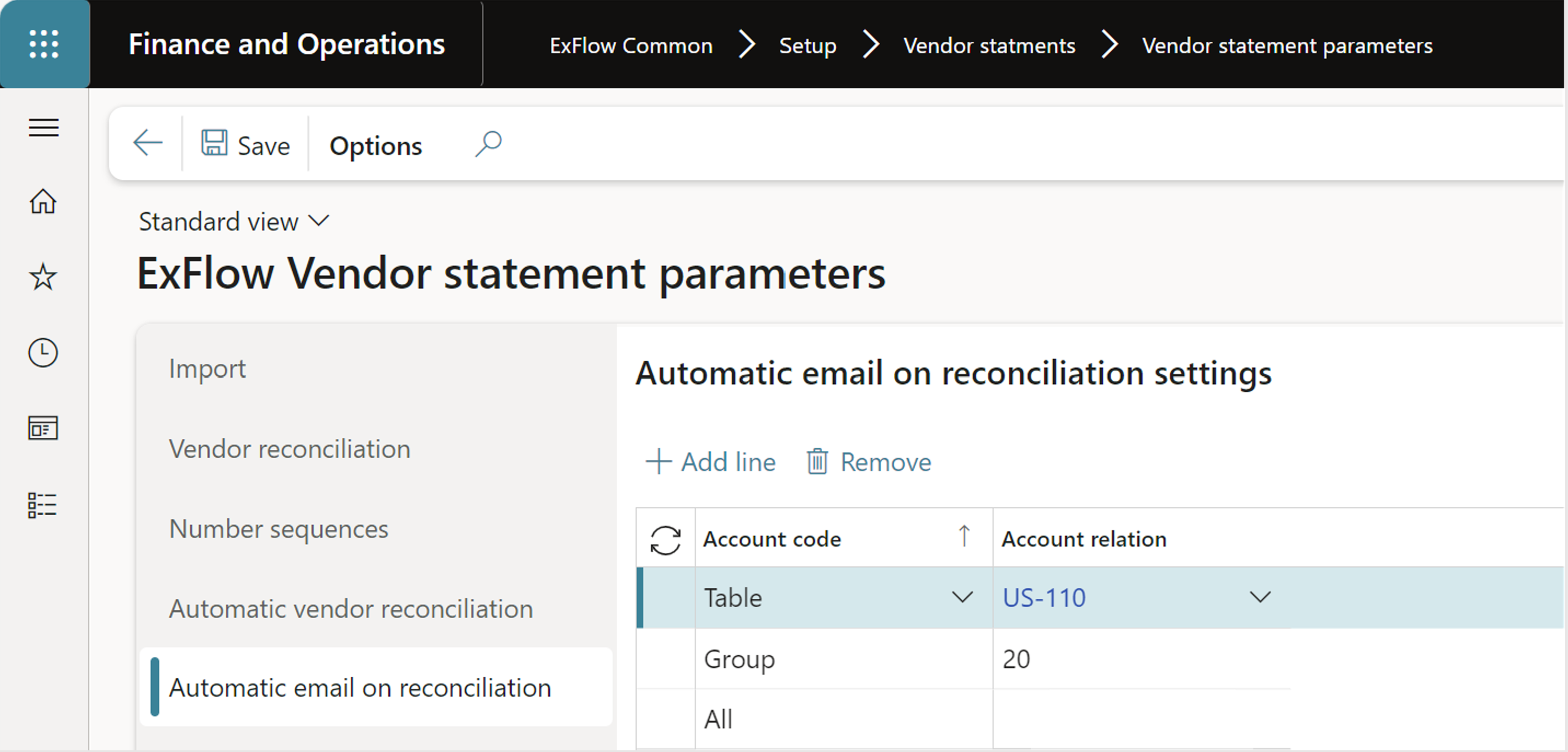The height and width of the screenshot is (752, 1568).
Task: Click the Table account code field
Action: click(x=843, y=598)
